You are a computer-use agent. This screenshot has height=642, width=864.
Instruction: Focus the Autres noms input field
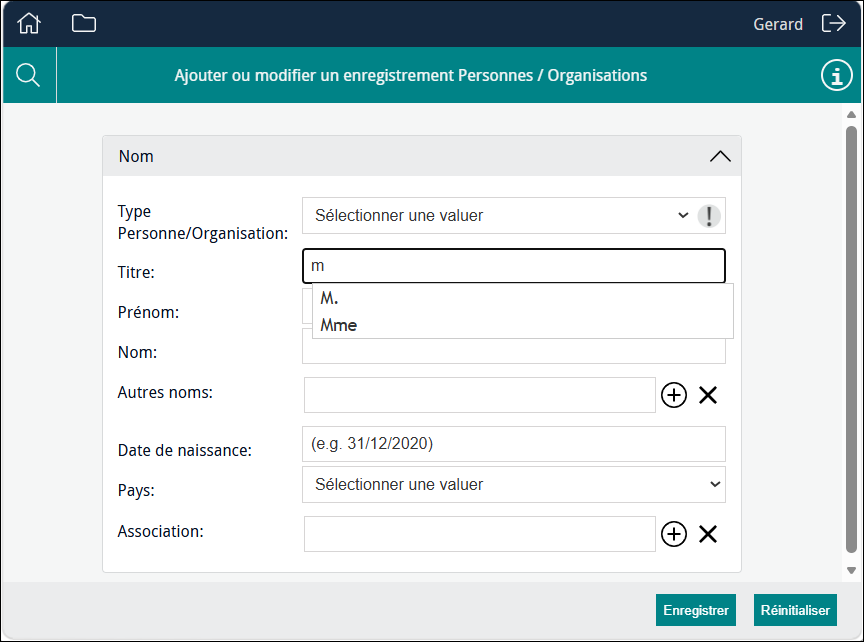479,395
